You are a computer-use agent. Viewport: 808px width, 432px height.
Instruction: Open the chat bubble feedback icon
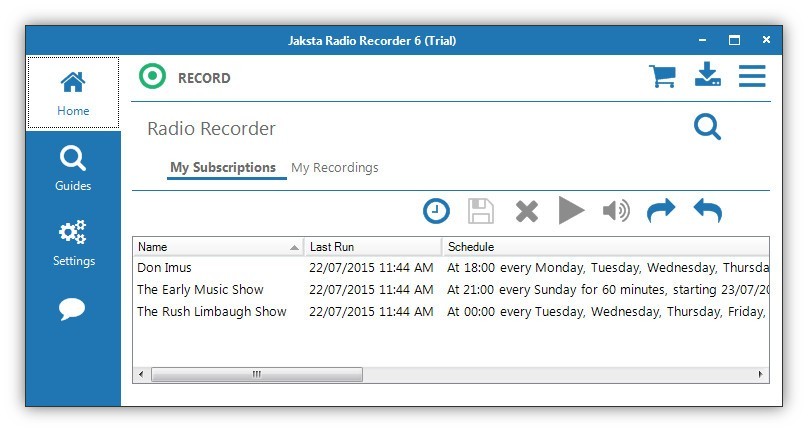pos(72,309)
